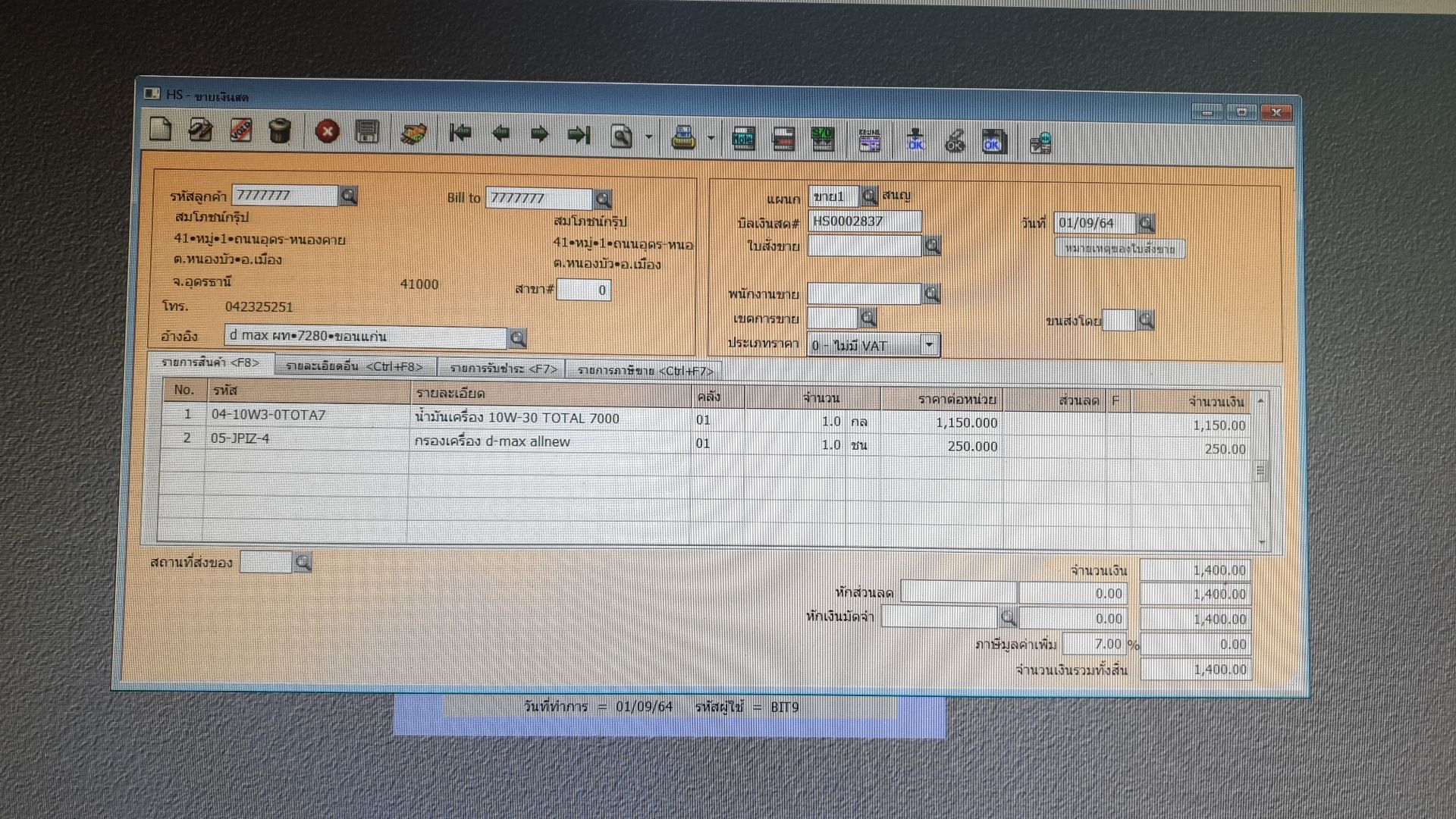Image resolution: width=1456 pixels, height=819 pixels.
Task: Click the cash money toolbar icon
Action: tap(414, 134)
